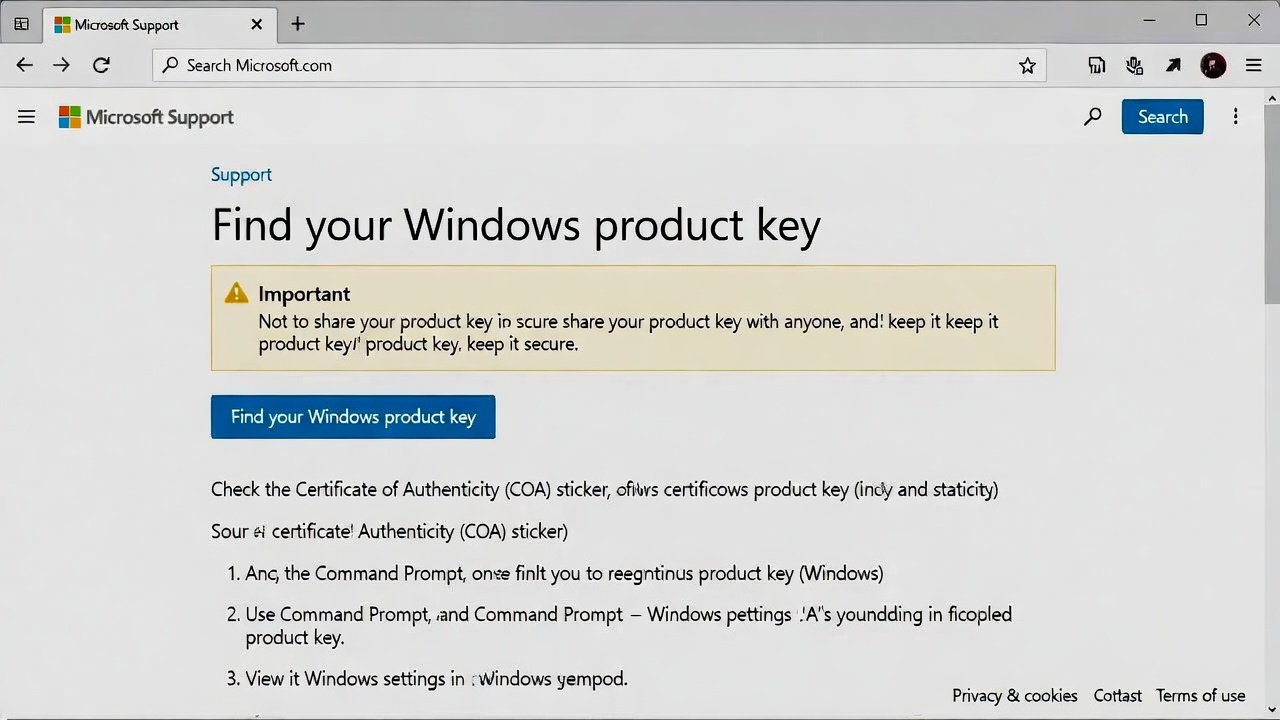Open the page's three-dot options menu

coord(1236,116)
